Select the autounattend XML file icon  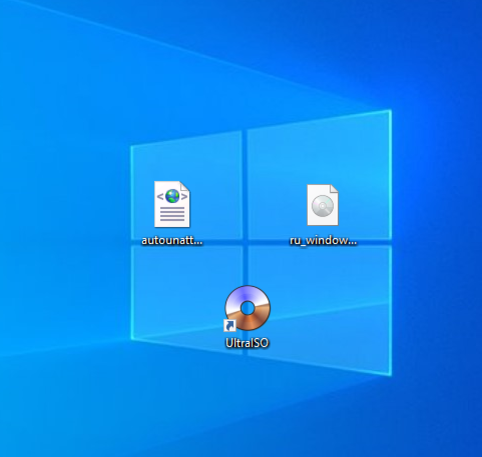click(172, 204)
